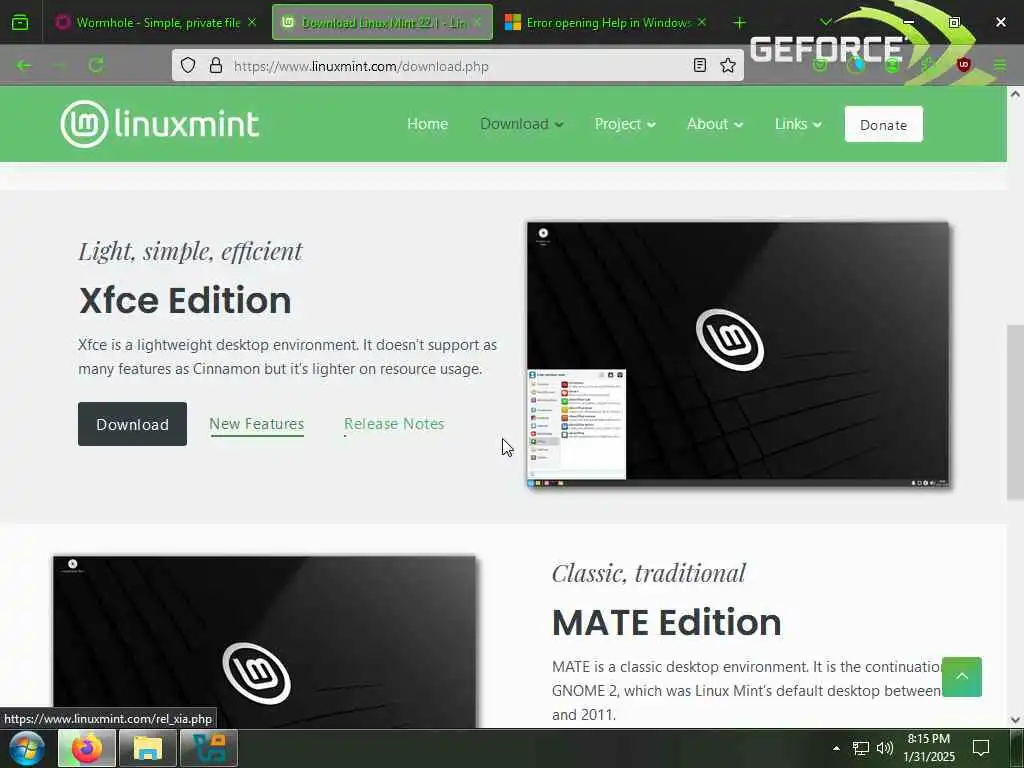Click scrollbar down arrow
The width and height of the screenshot is (1024, 768).
[x=1016, y=720]
